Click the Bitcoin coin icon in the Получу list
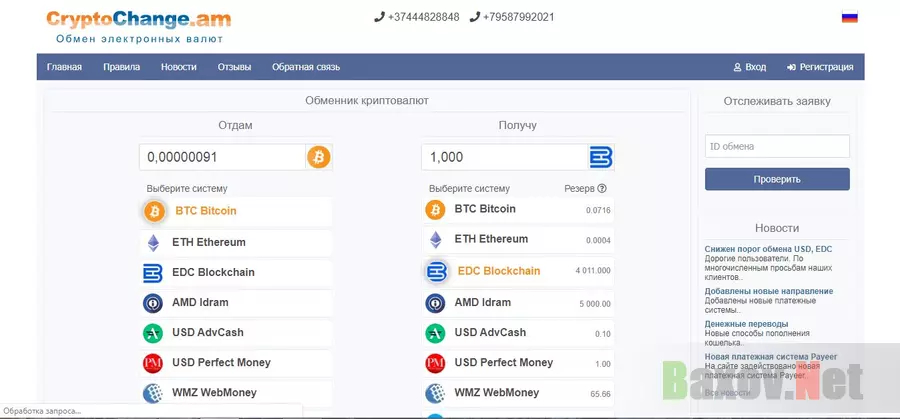 click(435, 210)
